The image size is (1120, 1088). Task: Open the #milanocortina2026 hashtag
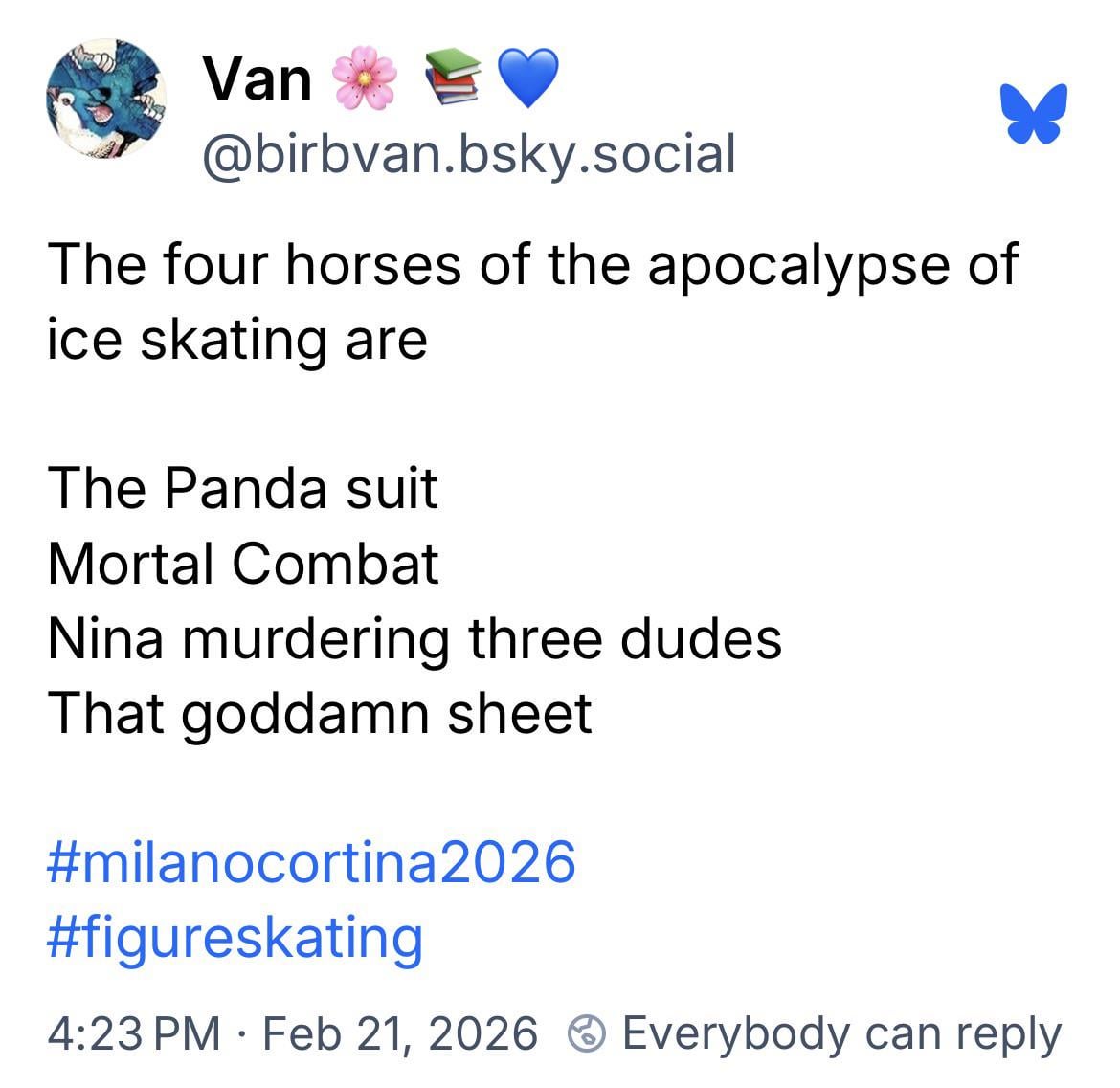(x=311, y=861)
